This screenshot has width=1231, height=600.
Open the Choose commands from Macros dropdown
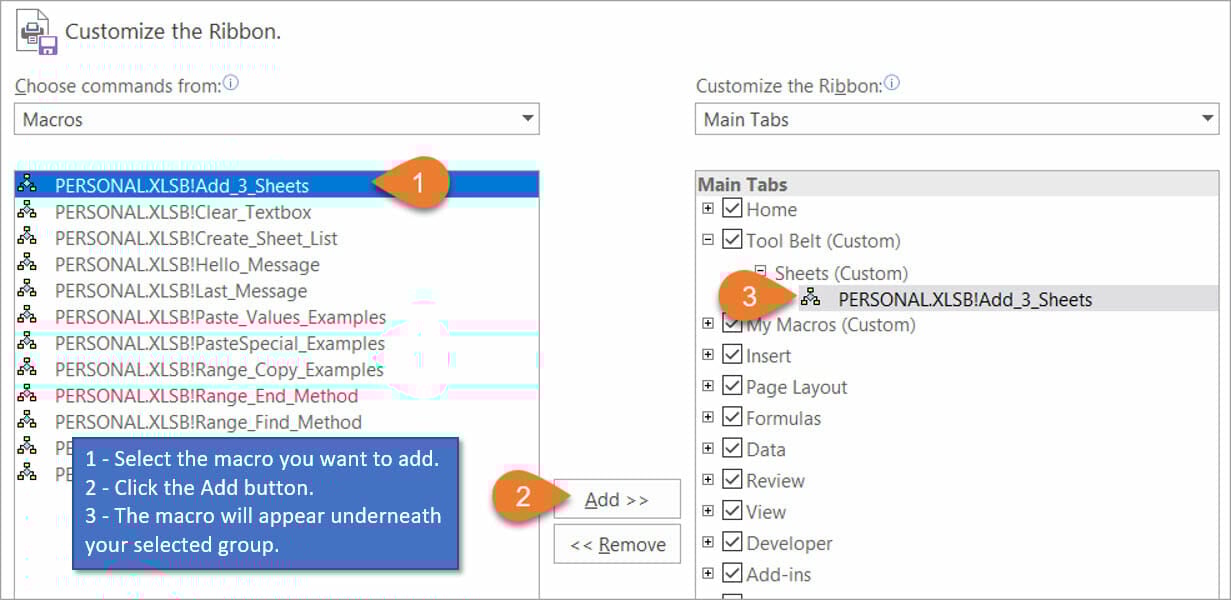tap(527, 119)
